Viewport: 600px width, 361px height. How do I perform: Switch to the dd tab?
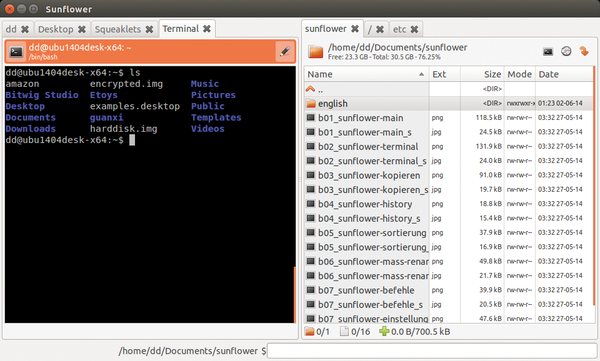tap(11, 29)
